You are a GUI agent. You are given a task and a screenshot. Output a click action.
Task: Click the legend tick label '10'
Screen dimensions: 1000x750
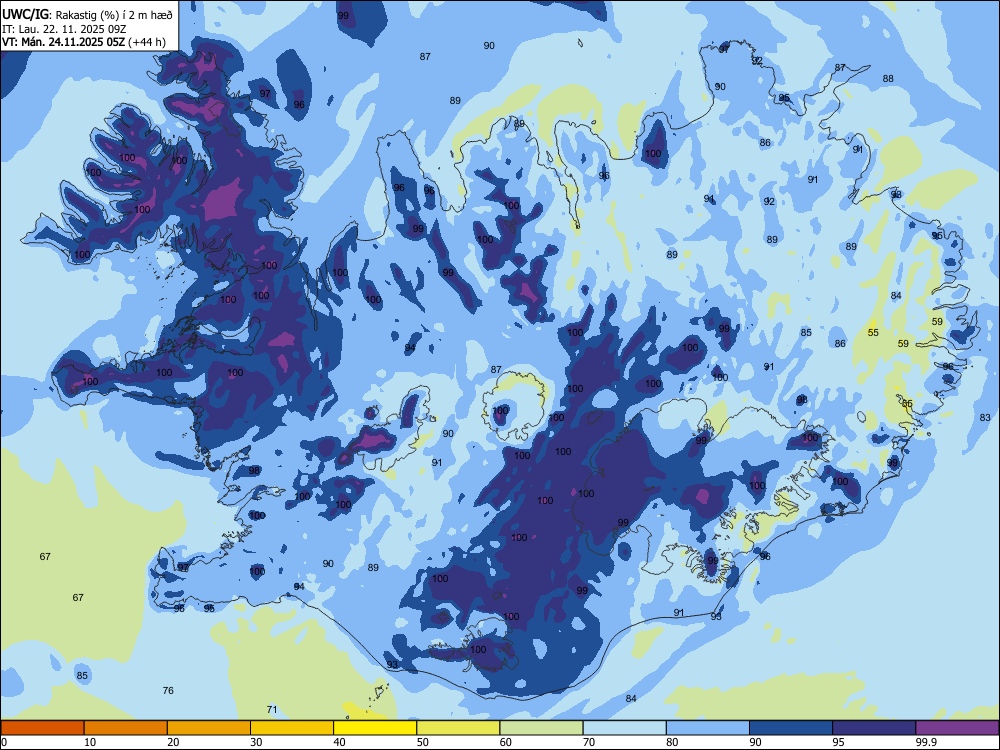[x=90, y=742]
